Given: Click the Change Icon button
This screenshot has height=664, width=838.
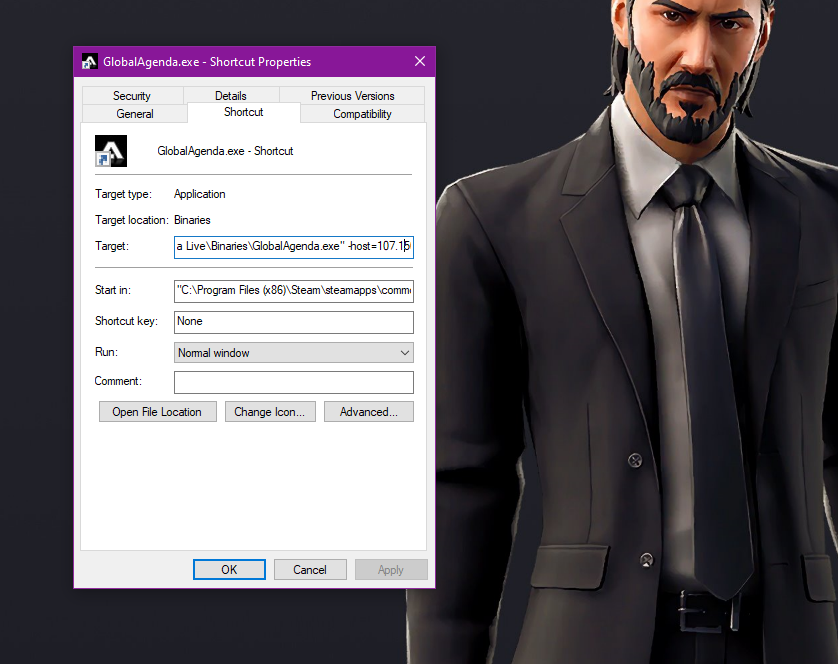Looking at the screenshot, I should [x=270, y=412].
